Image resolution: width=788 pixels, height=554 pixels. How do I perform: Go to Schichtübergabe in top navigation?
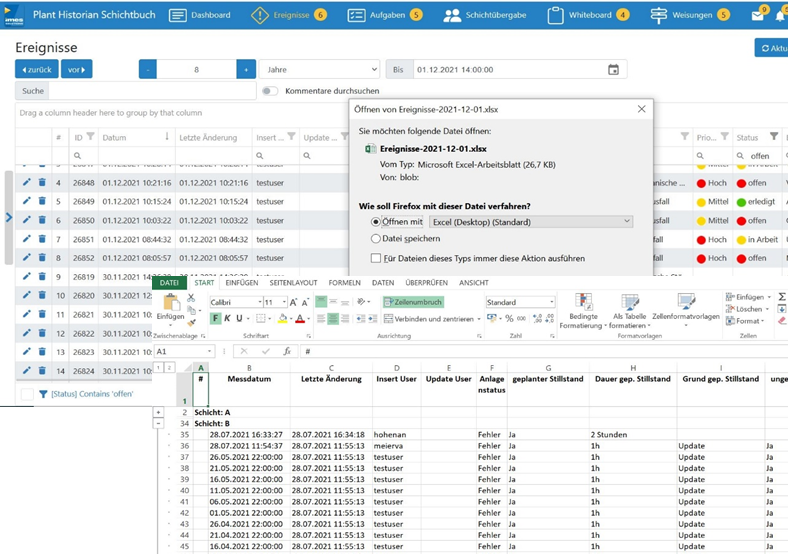[x=484, y=15]
